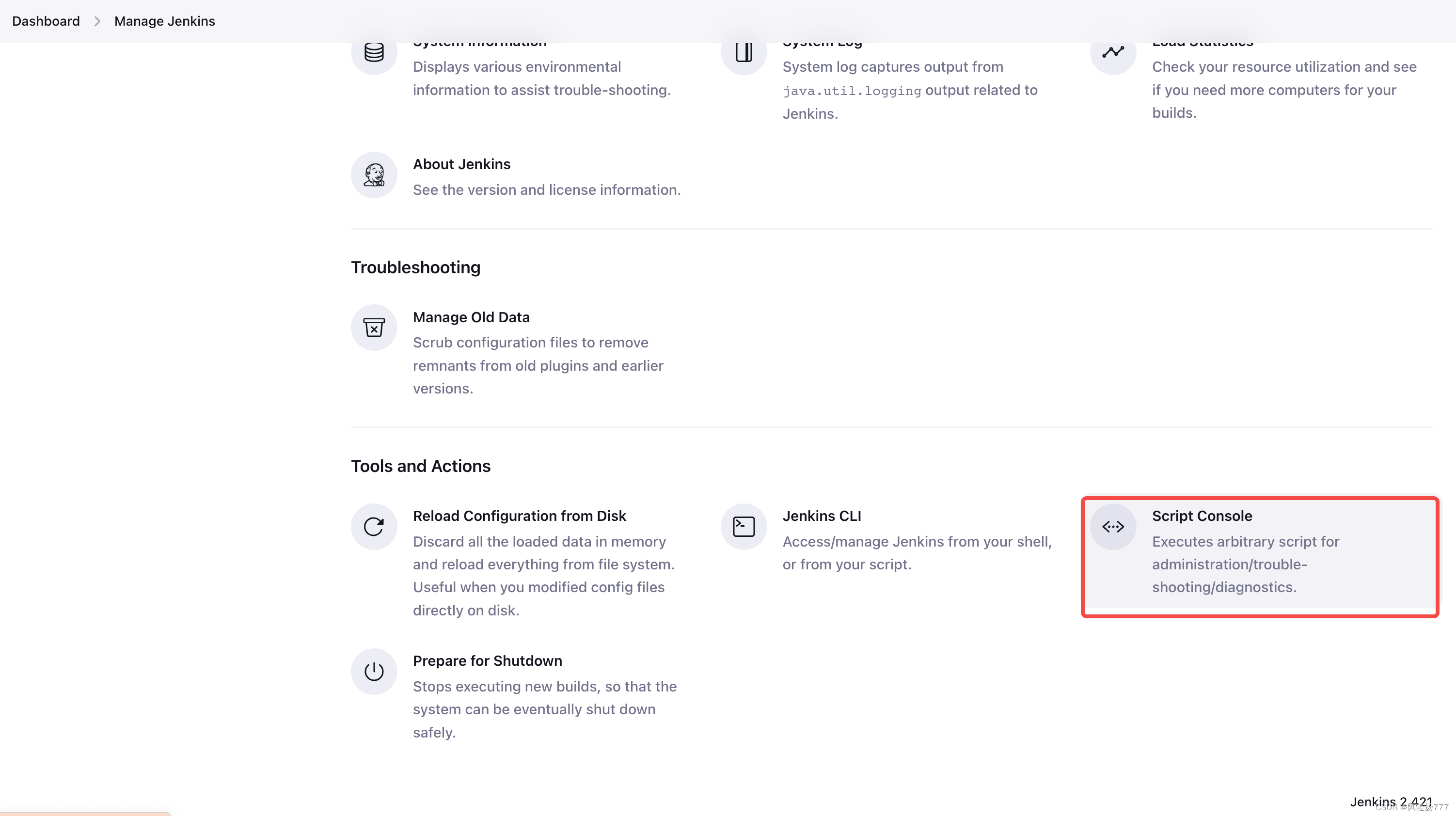The height and width of the screenshot is (816, 1456).
Task: Click the Jenkins CLI terminal icon
Action: [x=744, y=527]
